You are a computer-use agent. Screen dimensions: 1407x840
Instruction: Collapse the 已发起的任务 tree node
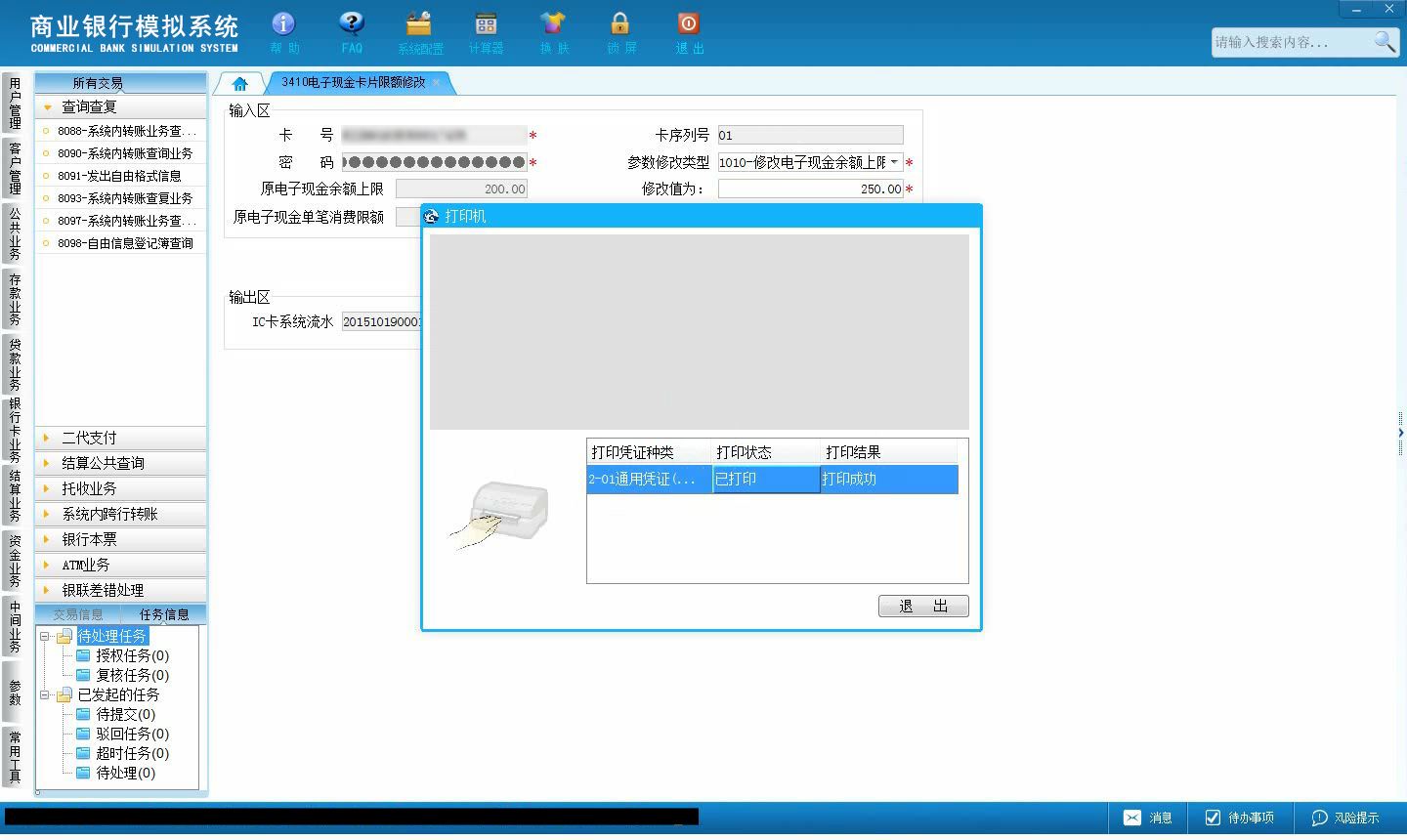point(44,694)
